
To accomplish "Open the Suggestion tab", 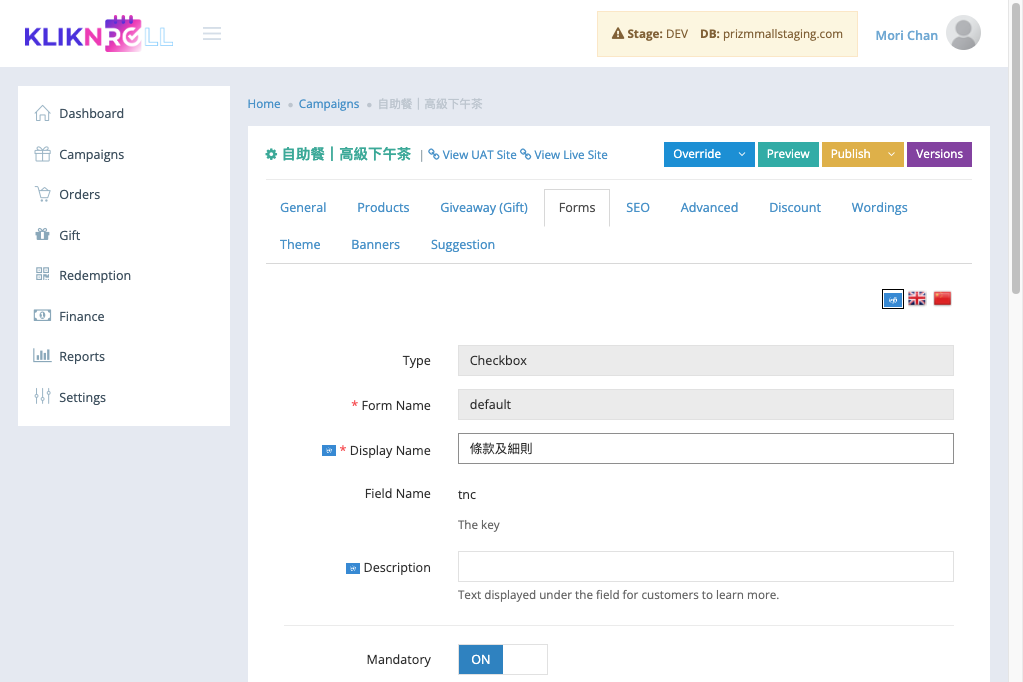I will point(463,245).
